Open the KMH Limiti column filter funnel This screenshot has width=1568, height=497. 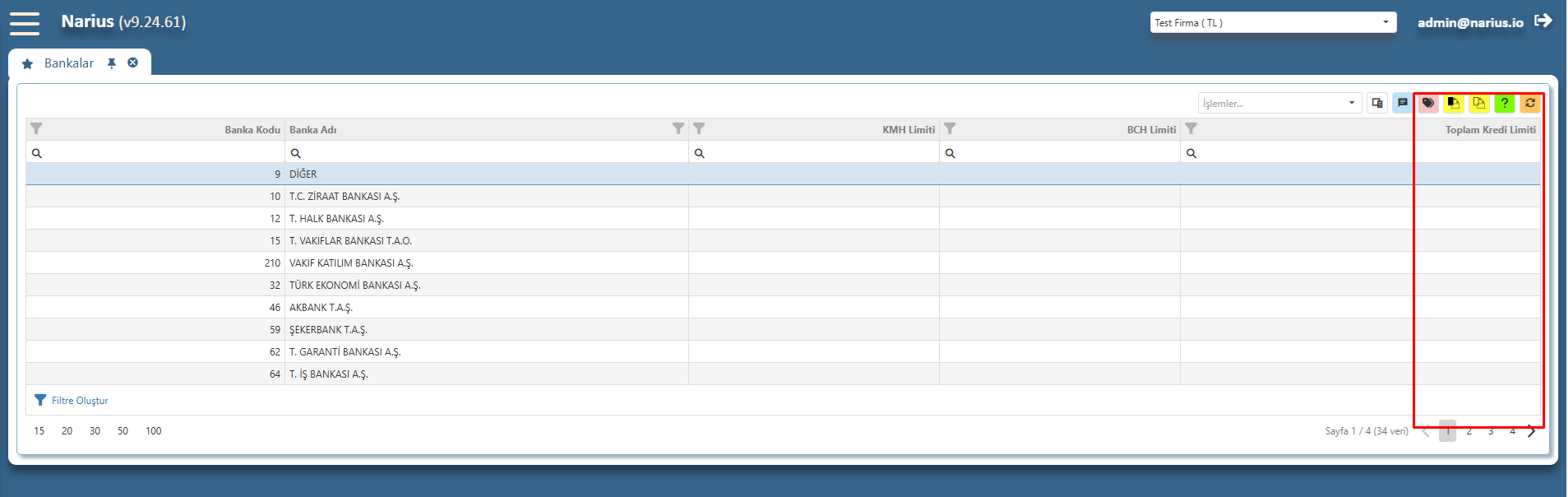pyautogui.click(x=699, y=128)
